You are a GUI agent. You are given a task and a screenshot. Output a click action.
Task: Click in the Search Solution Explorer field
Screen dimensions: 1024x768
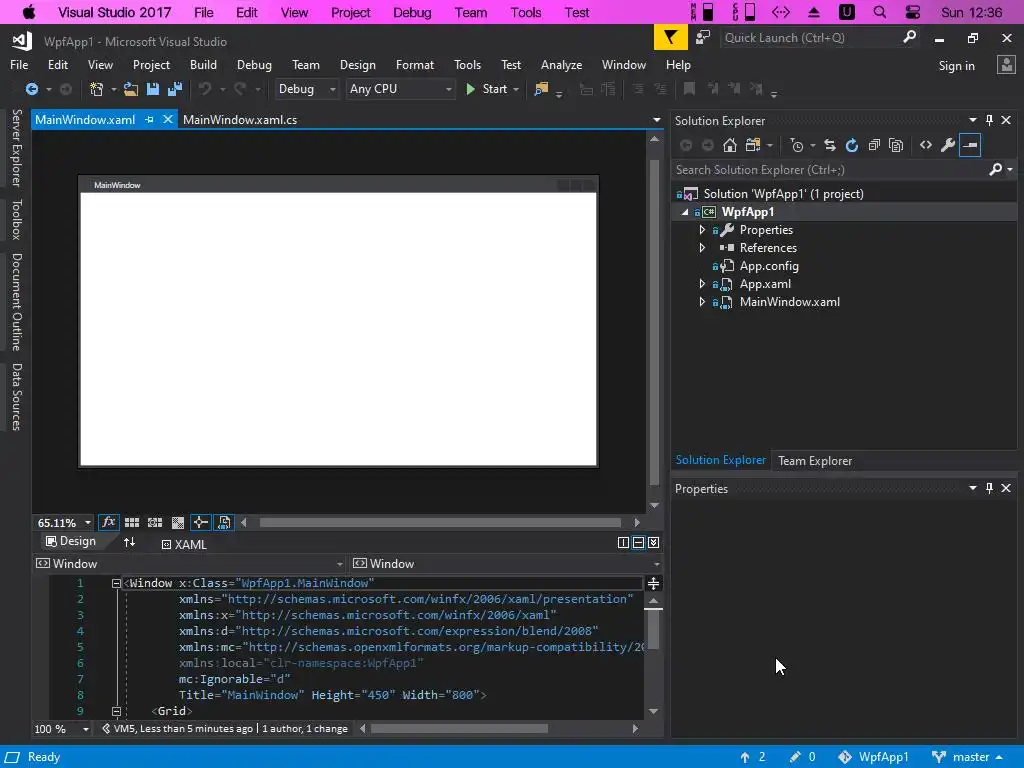[829, 170]
